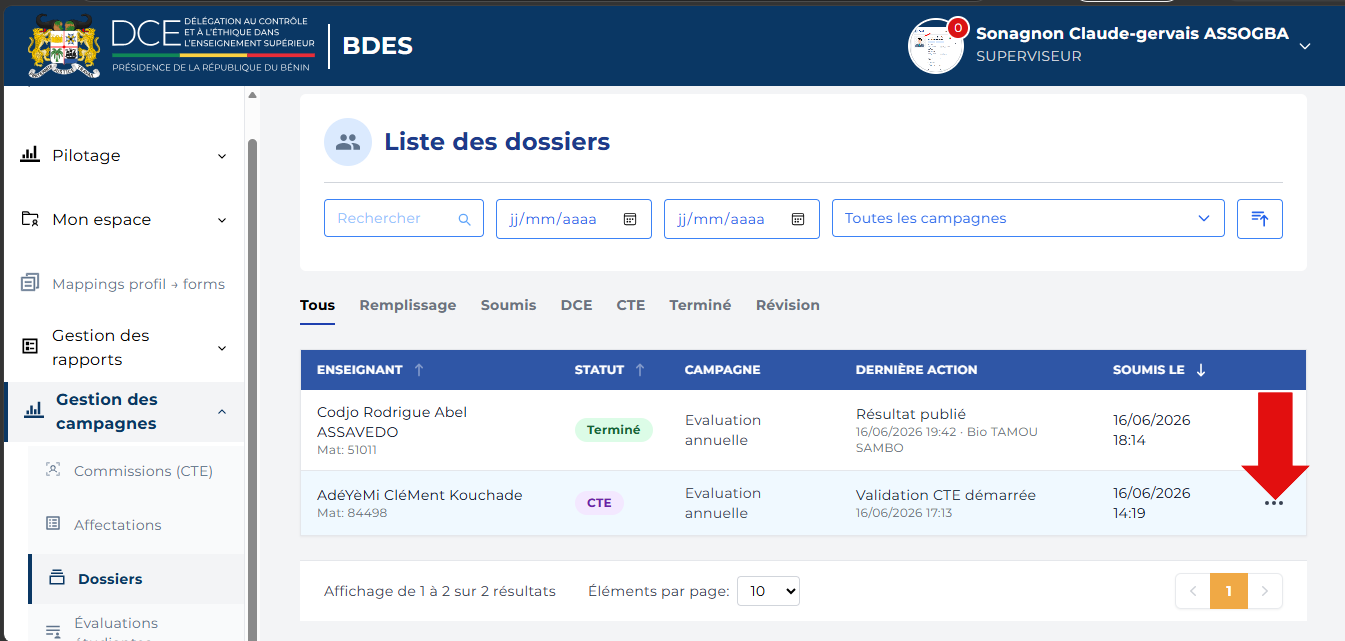Image resolution: width=1345 pixels, height=641 pixels.
Task: Click the Campagne column header
Action: (722, 370)
